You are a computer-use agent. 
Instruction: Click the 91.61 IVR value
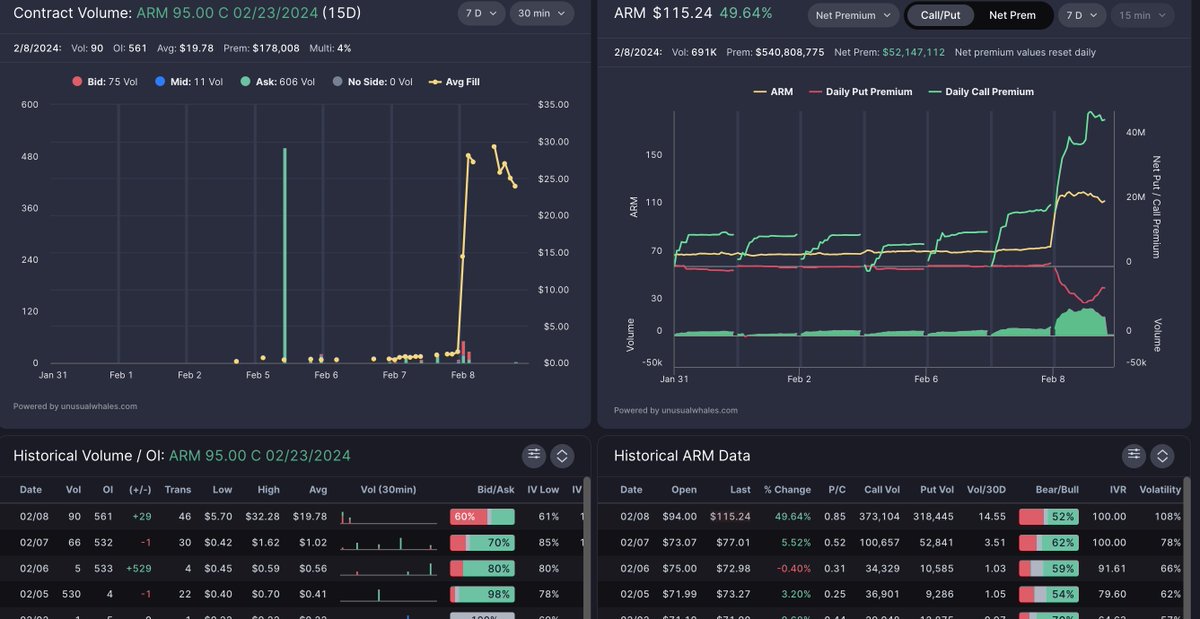[1111, 568]
